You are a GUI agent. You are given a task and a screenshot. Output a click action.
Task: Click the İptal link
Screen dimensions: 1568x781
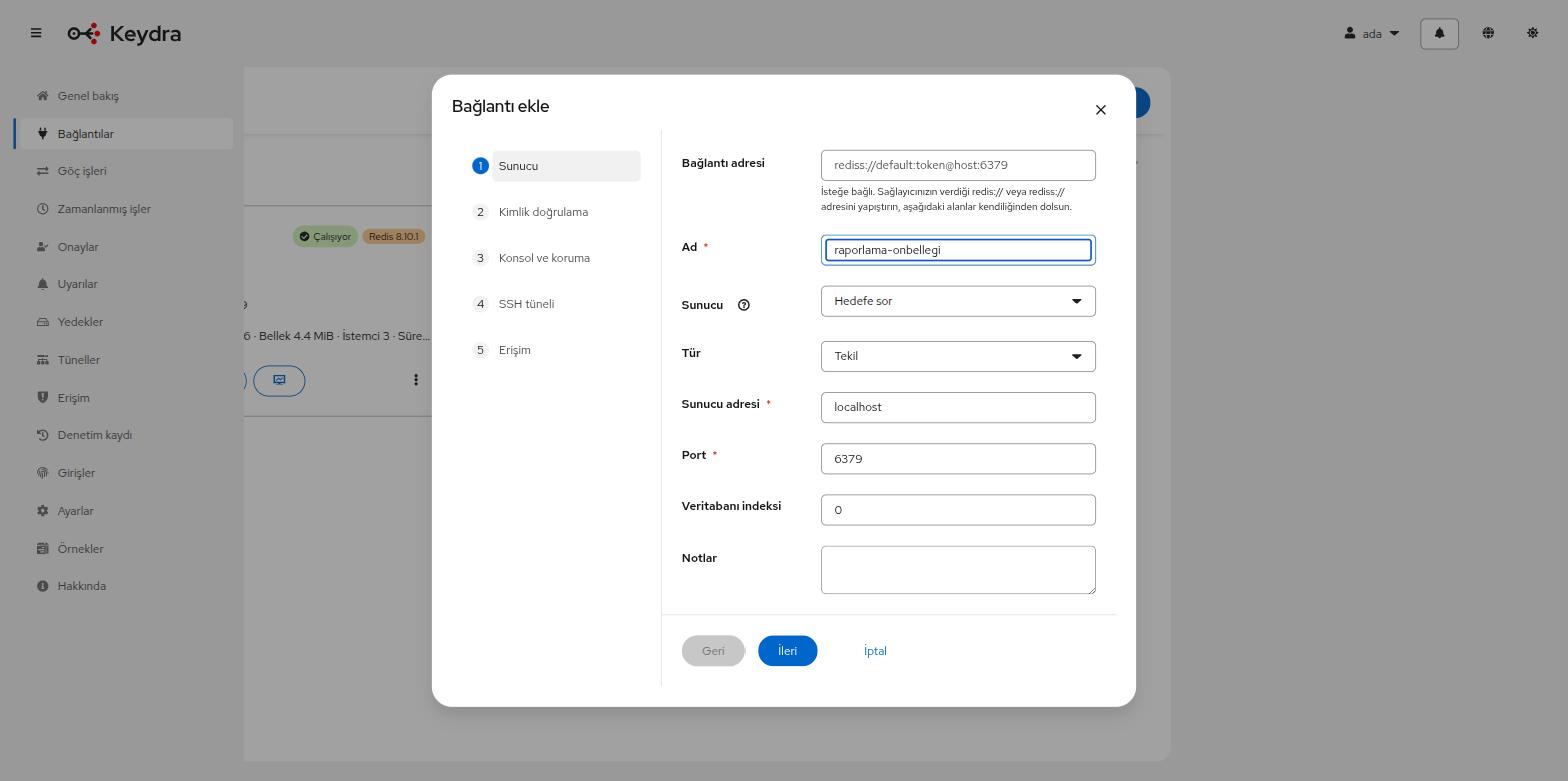click(875, 651)
